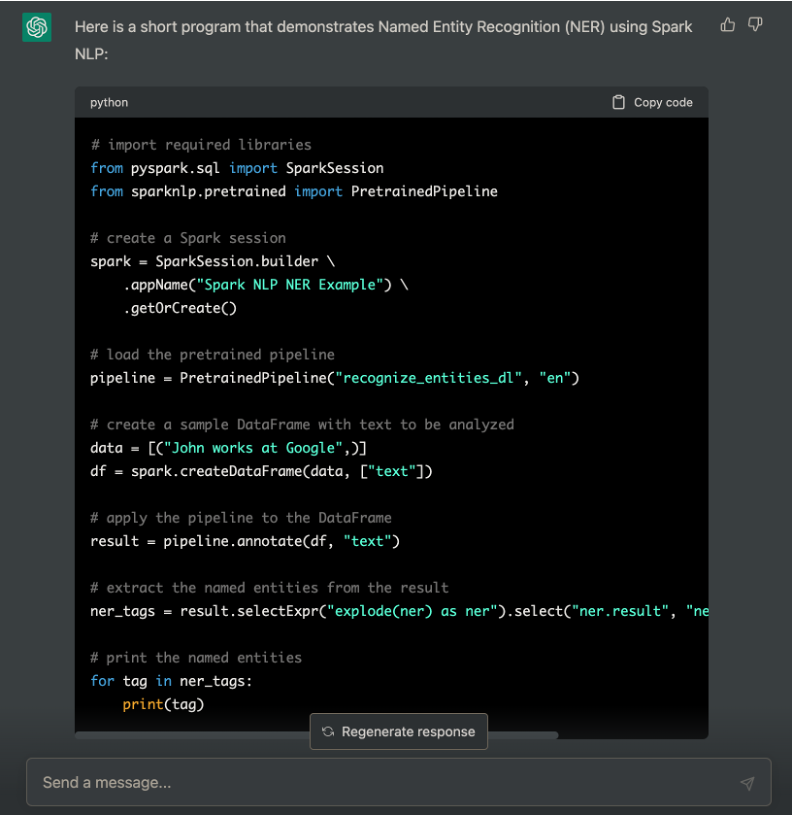Click the Regenerate response button text
Screen dimensions: 792x816
point(408,732)
